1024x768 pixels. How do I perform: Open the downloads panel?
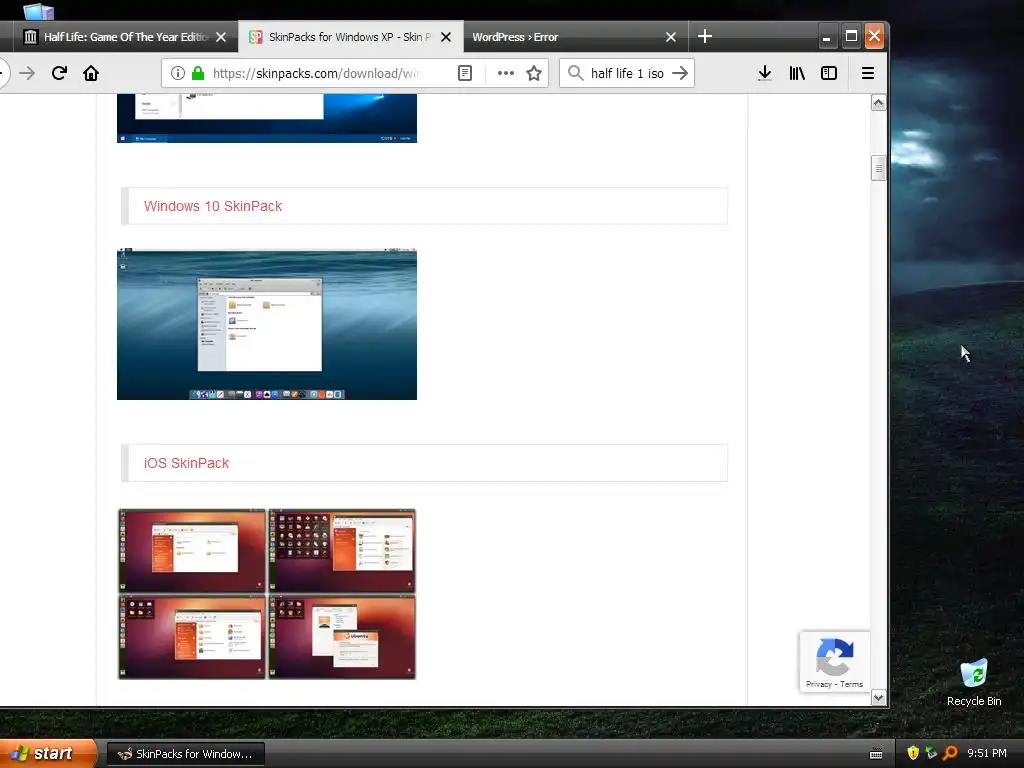click(x=765, y=73)
